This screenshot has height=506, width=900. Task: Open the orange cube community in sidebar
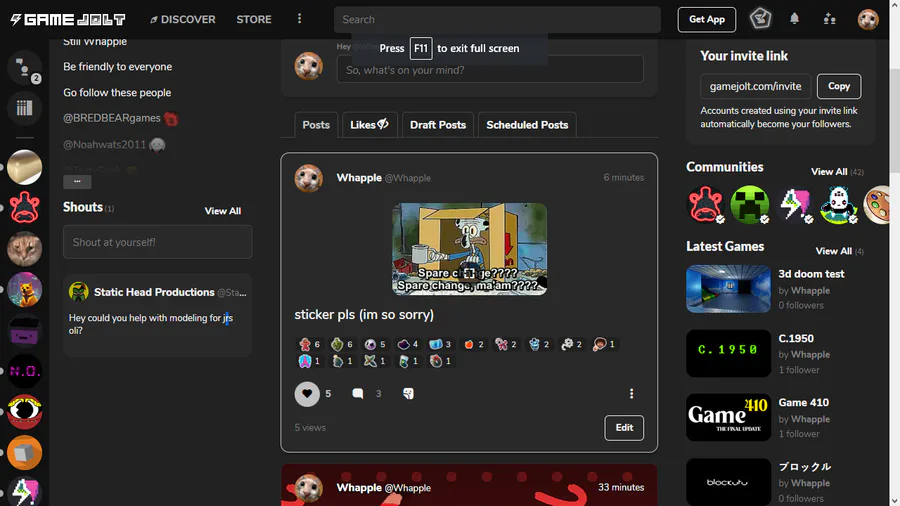(x=25, y=452)
